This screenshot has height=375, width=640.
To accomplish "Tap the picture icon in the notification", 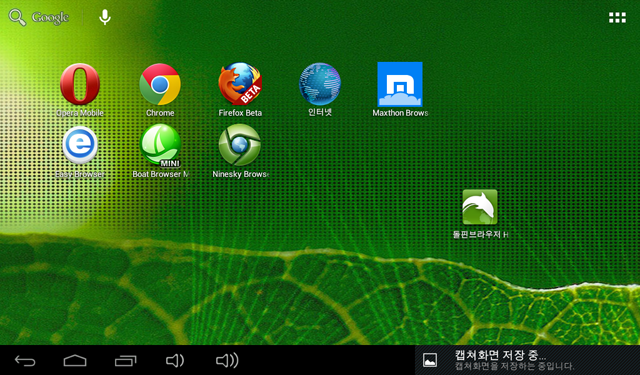I will 430,360.
